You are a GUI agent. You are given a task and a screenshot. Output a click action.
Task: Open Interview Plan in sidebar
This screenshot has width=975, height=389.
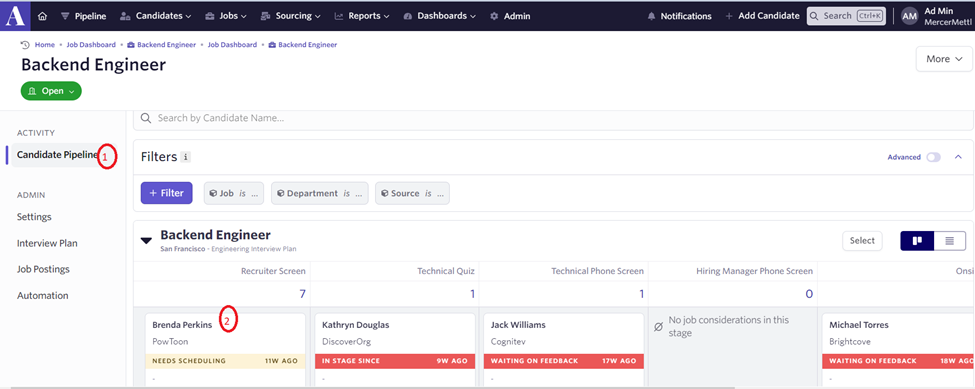(x=47, y=243)
